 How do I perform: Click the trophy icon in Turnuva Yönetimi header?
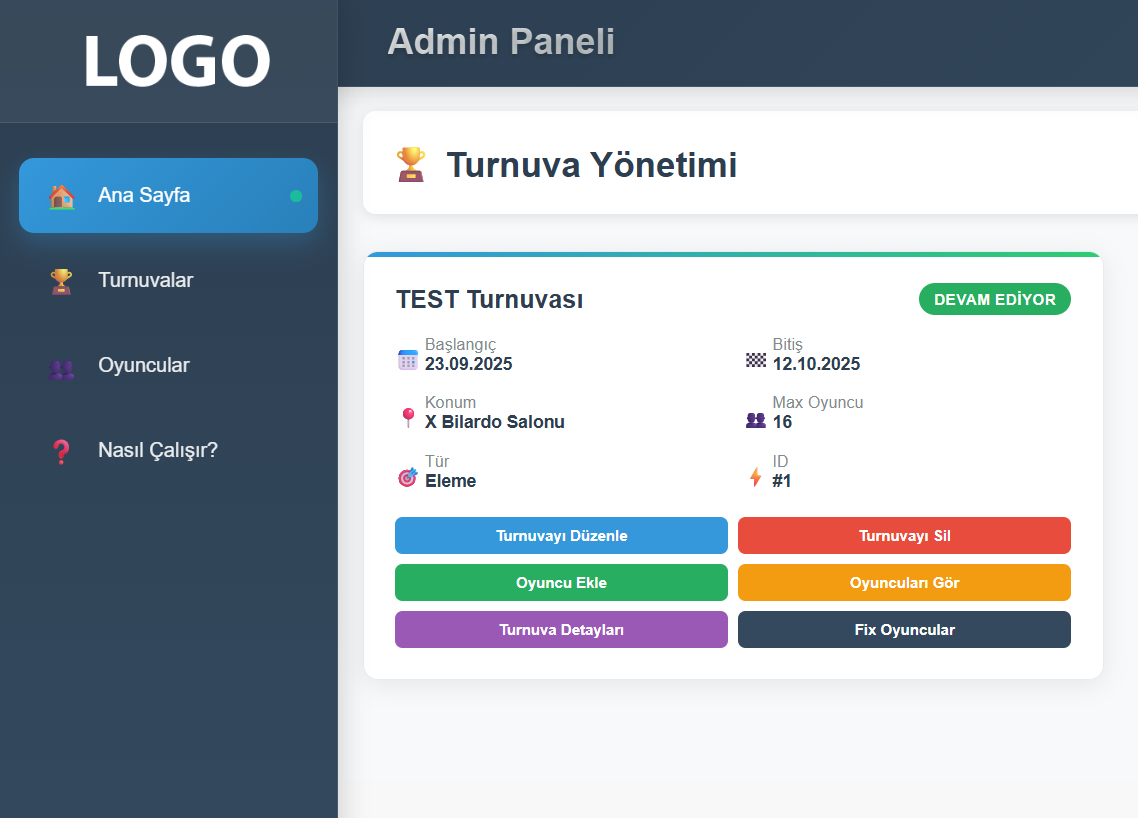(411, 164)
